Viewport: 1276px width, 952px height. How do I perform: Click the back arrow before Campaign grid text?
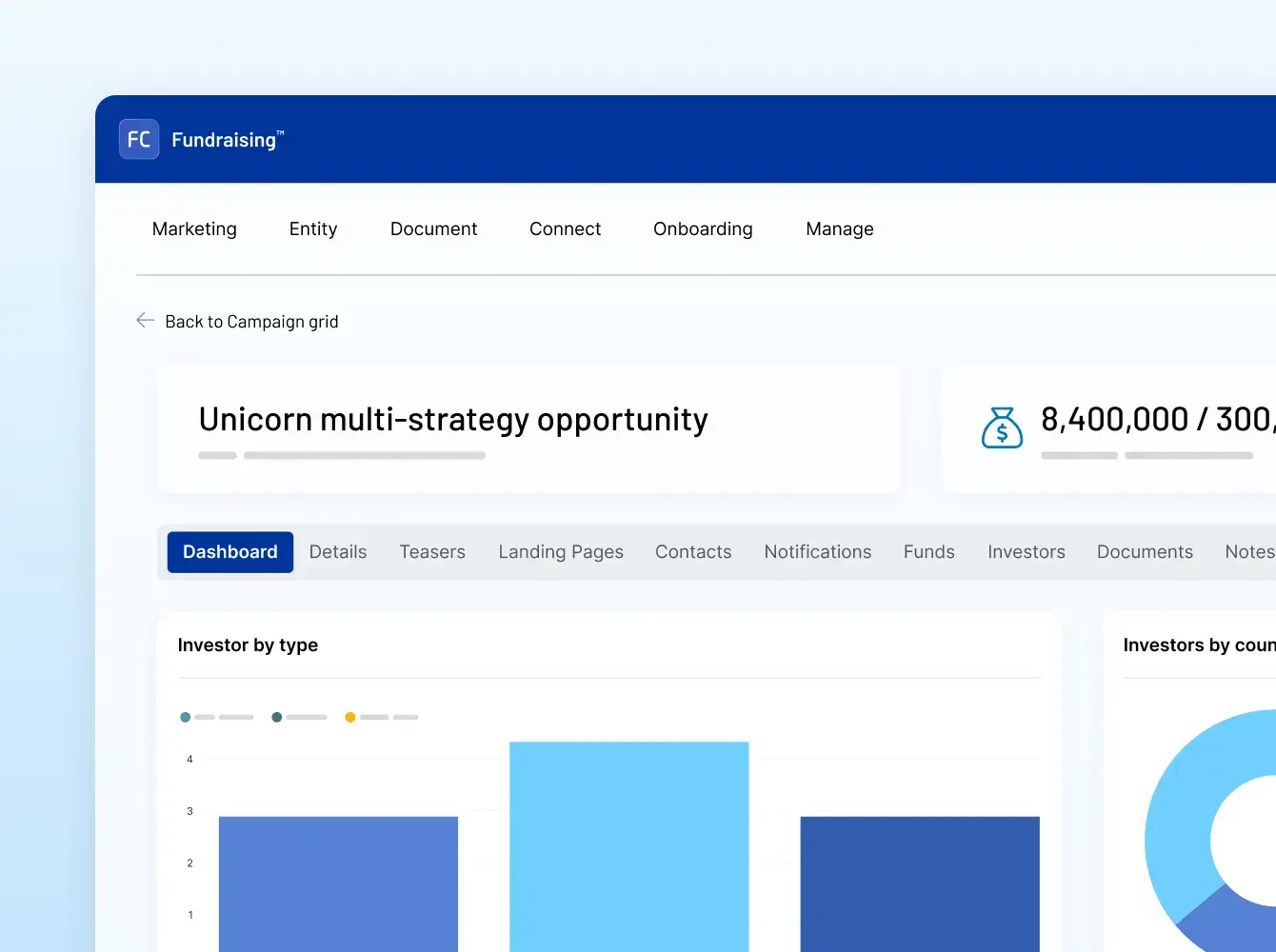point(144,321)
